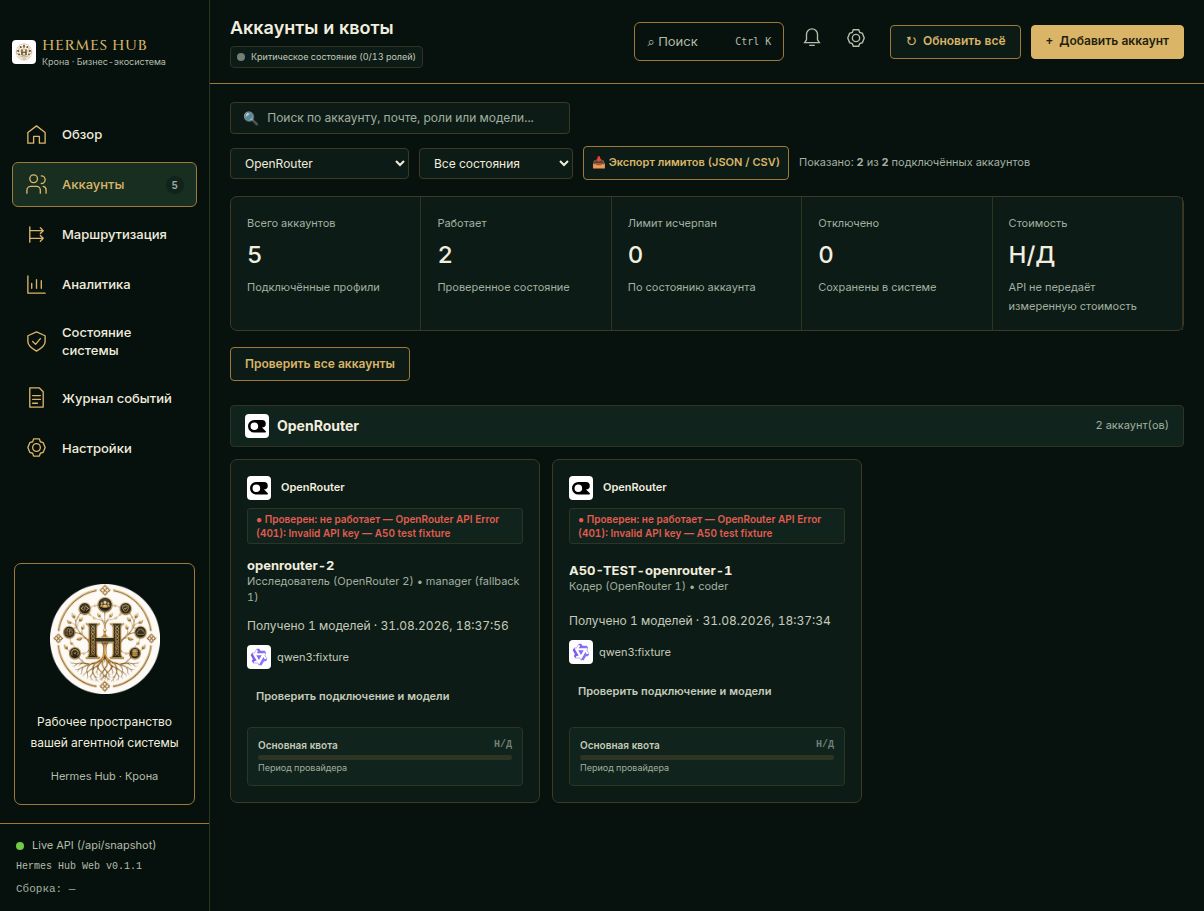1204x911 pixels.
Task: Open settings gear icon in header
Action: coord(856,39)
